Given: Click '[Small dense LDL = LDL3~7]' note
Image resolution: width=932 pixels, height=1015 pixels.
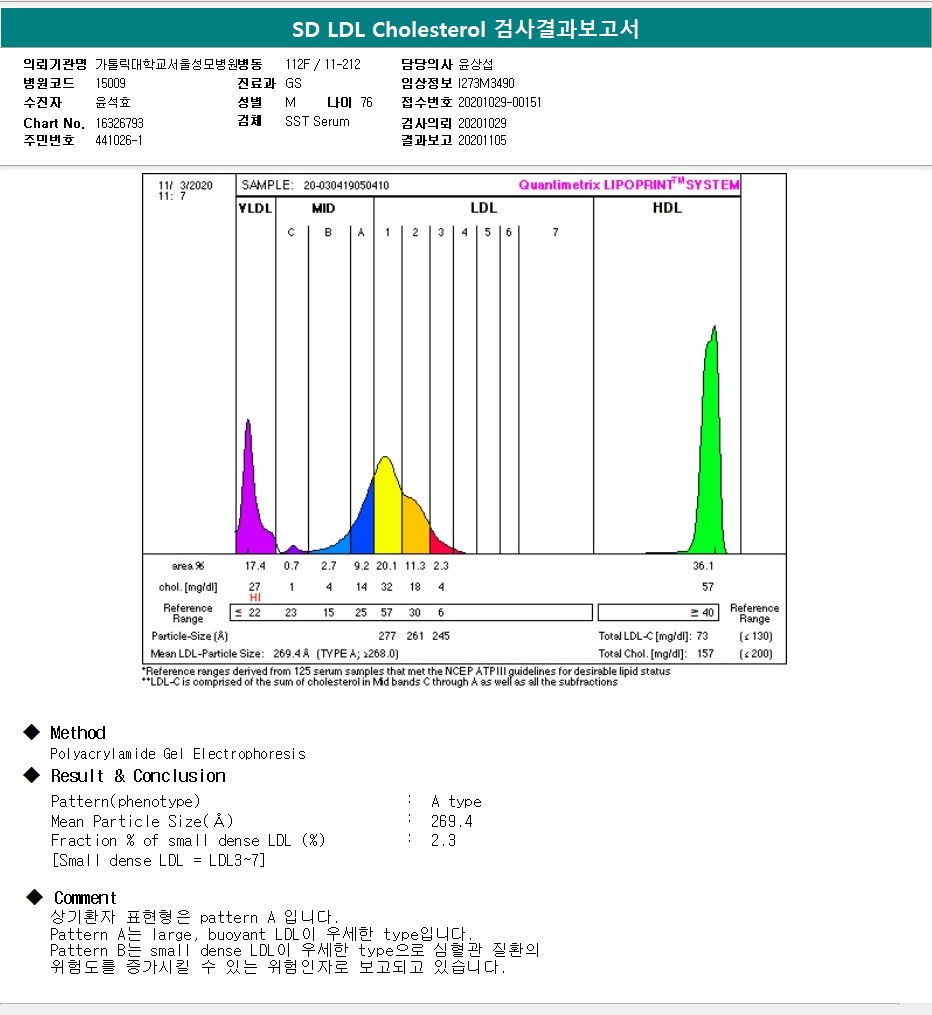Looking at the screenshot, I should [159, 860].
